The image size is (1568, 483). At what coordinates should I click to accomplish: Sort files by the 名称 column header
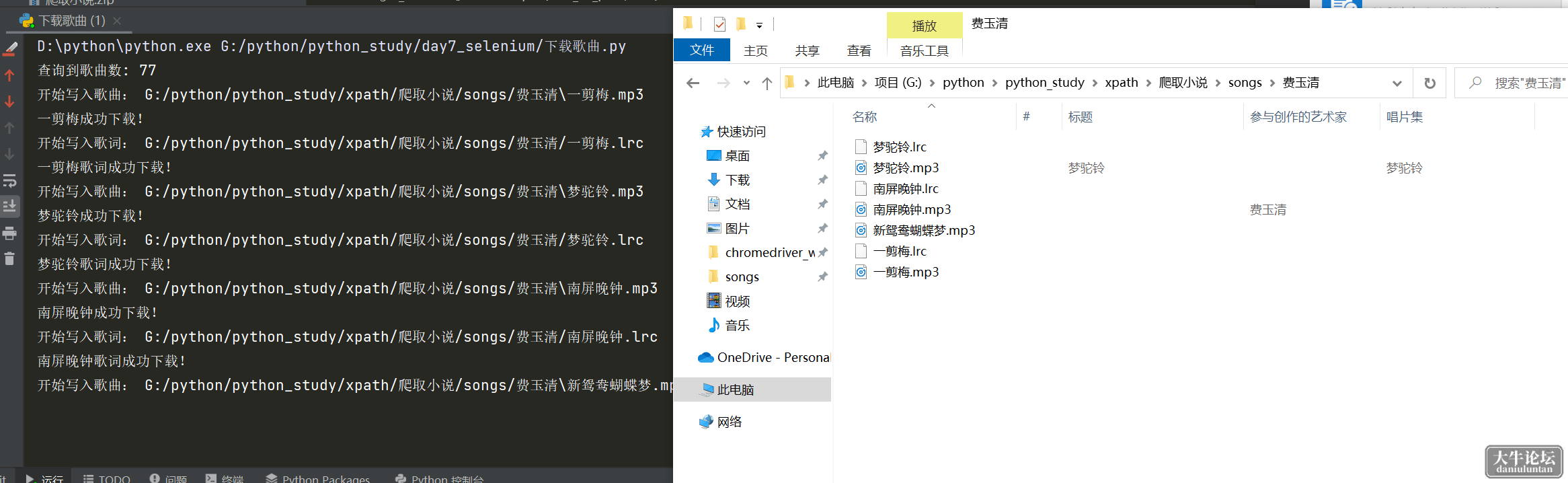click(865, 117)
